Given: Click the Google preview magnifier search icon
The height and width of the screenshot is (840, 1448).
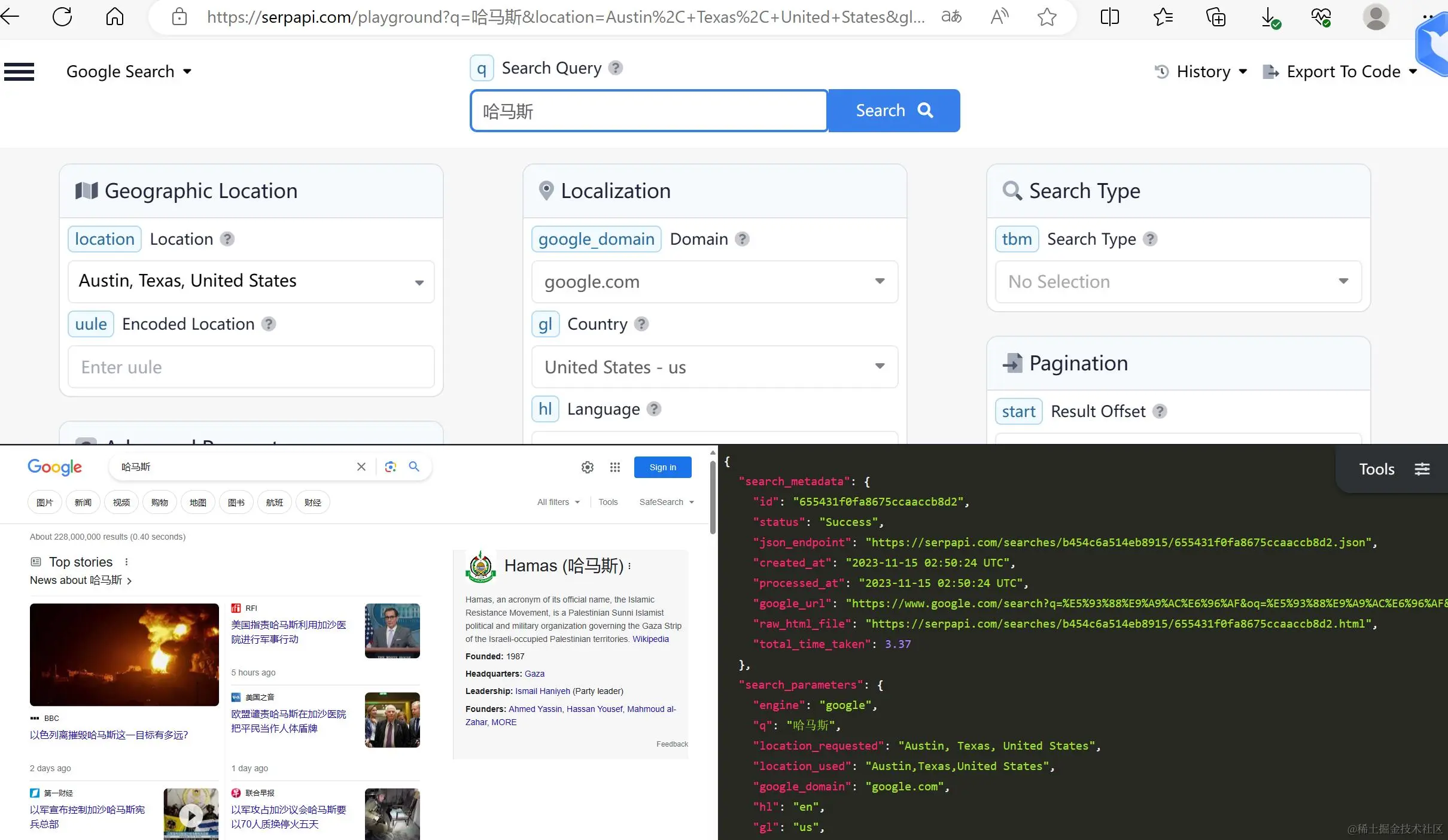Looking at the screenshot, I should click(414, 467).
